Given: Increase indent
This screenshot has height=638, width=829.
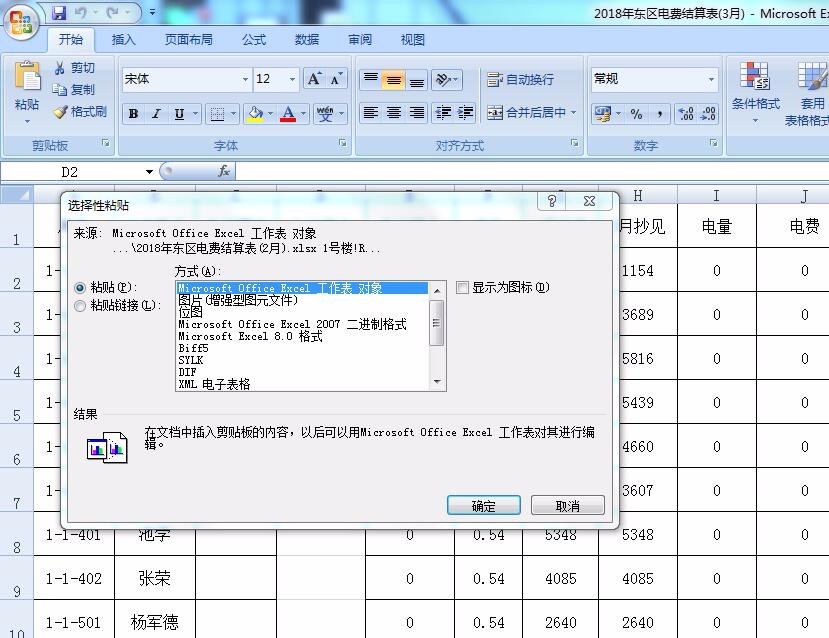Looking at the screenshot, I should click(x=465, y=113).
